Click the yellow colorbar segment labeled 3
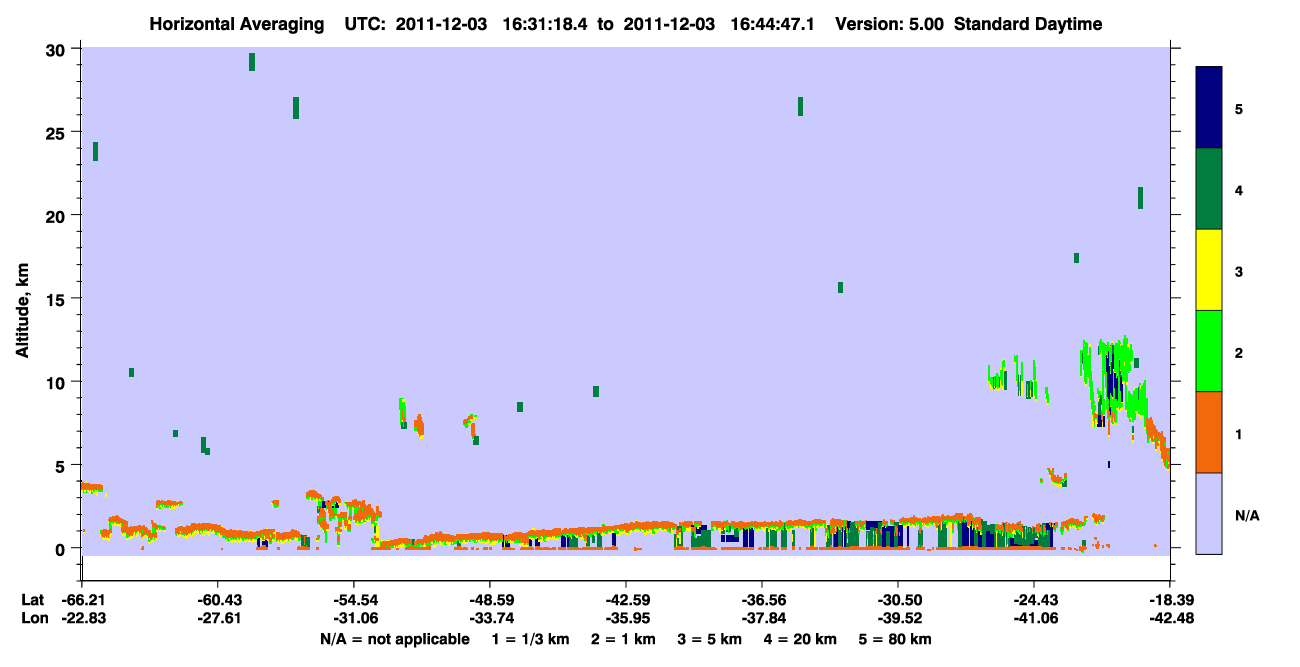Viewport: 1300px width, 667px height. tap(1209, 270)
